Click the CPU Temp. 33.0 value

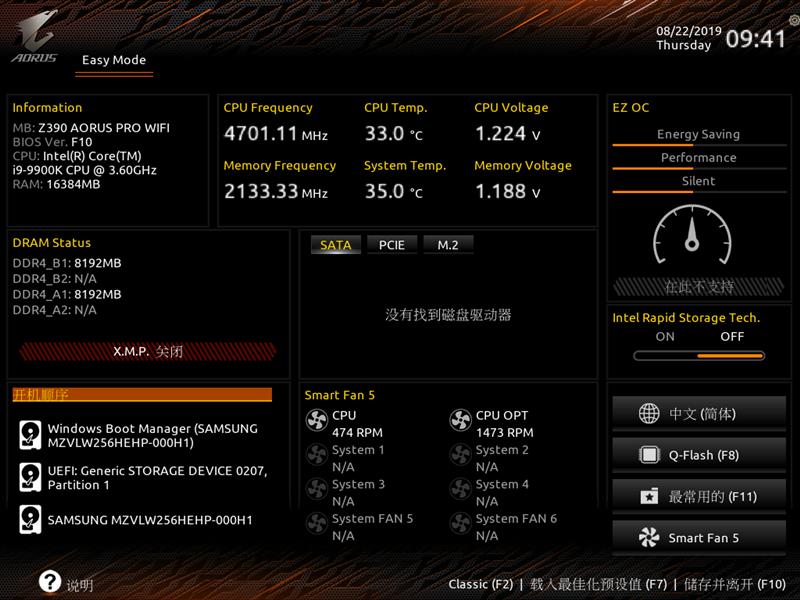click(393, 134)
